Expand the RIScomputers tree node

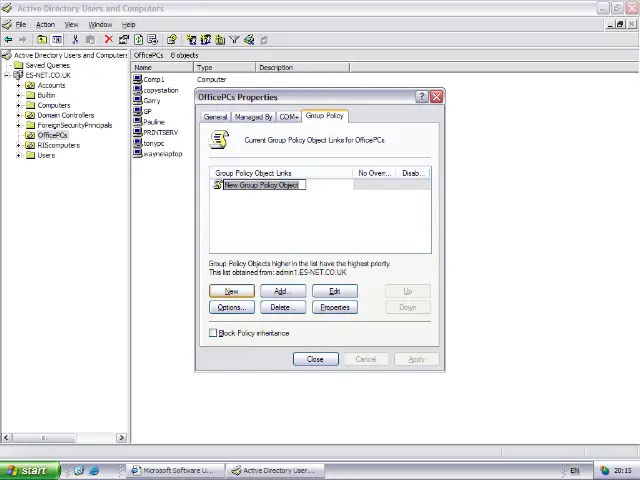(x=18, y=145)
